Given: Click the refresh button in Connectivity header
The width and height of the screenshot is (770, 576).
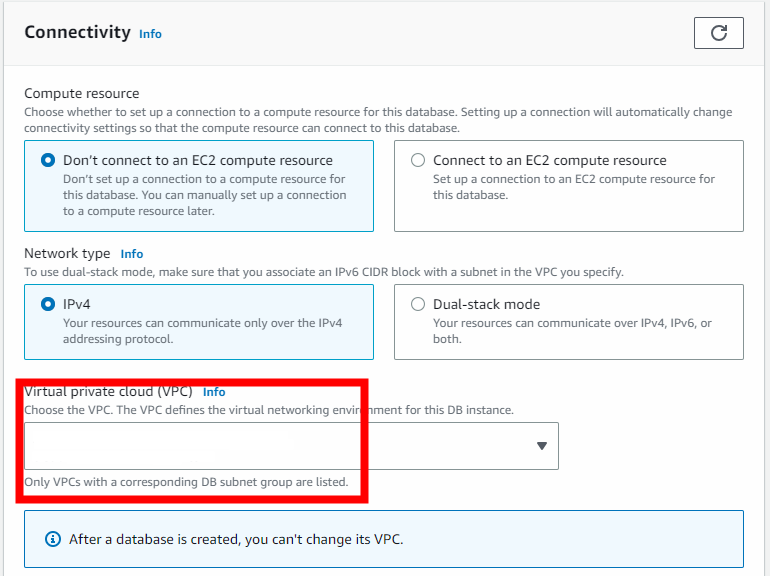Looking at the screenshot, I should 718,33.
